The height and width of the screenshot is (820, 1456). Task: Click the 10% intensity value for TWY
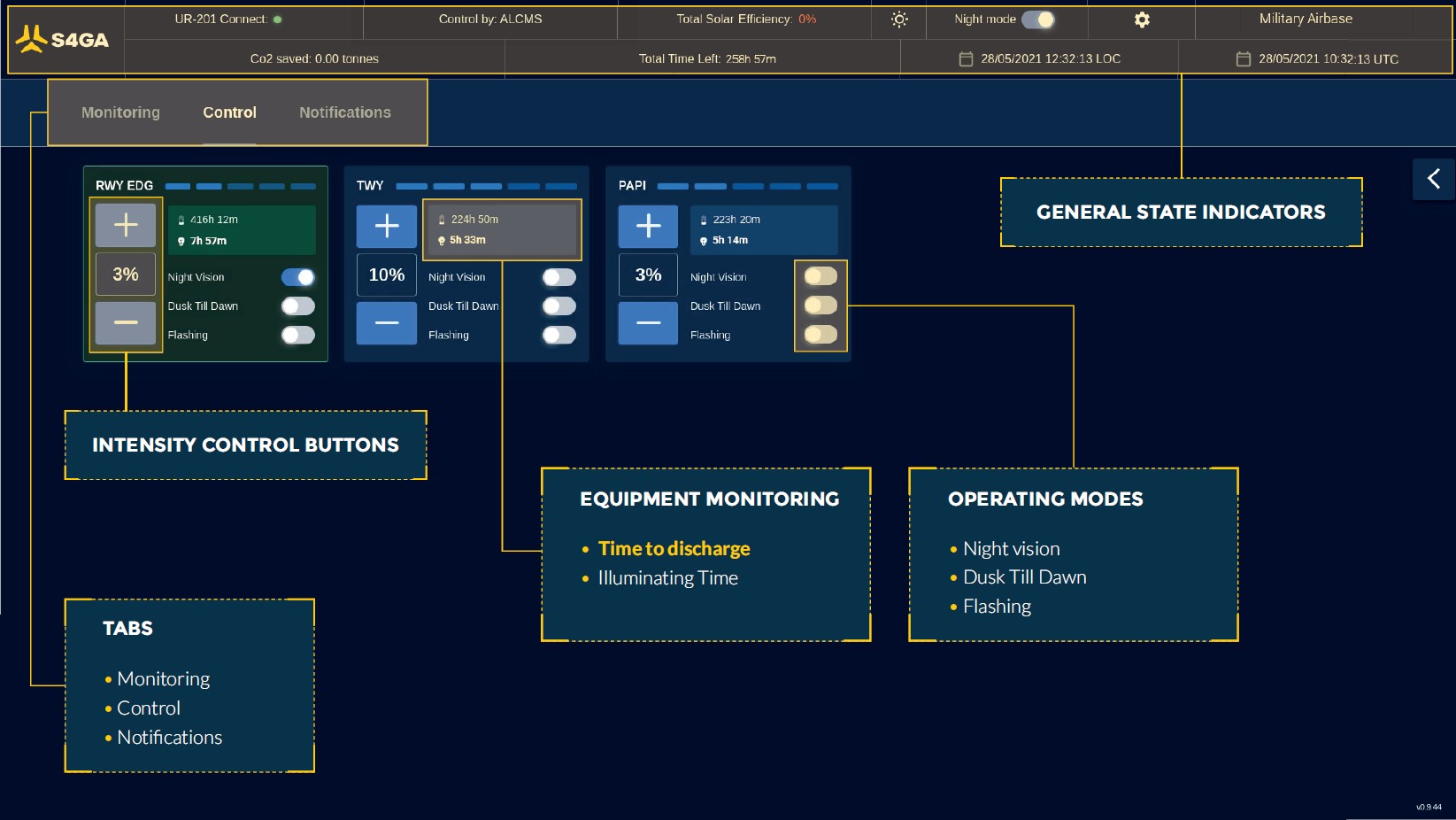[x=386, y=275]
